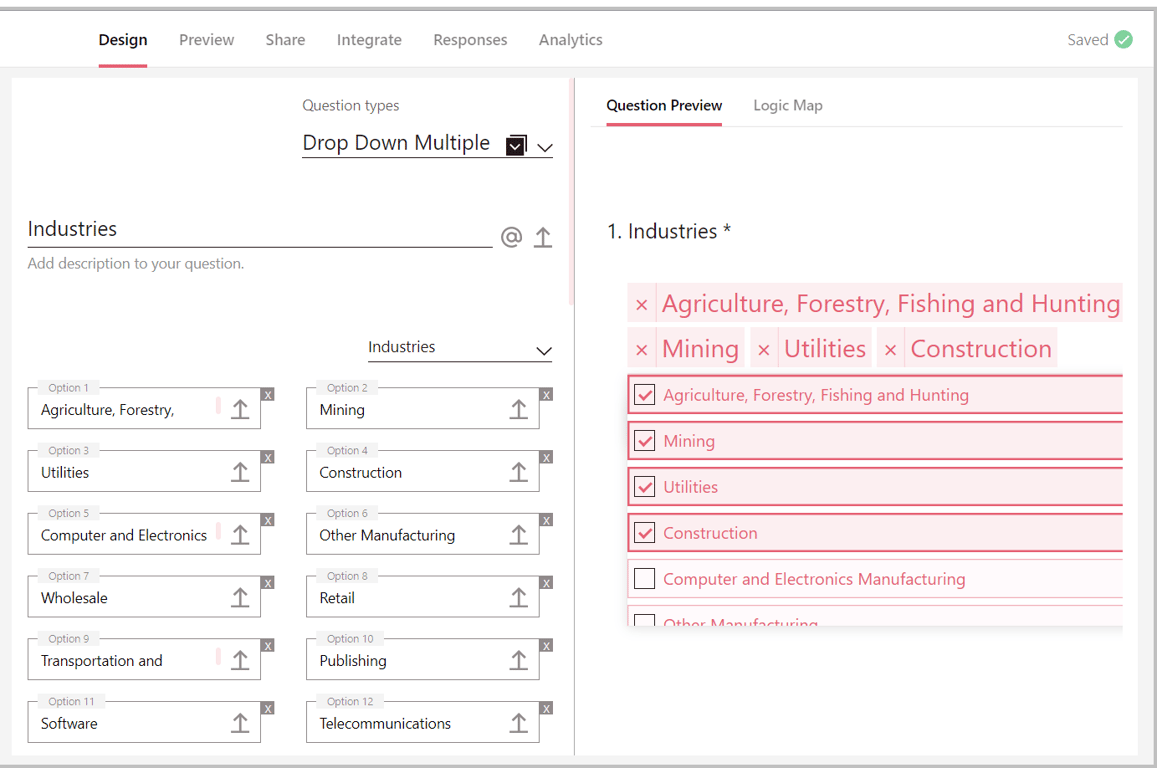Click the upload icon in the Mining option

[x=518, y=409]
